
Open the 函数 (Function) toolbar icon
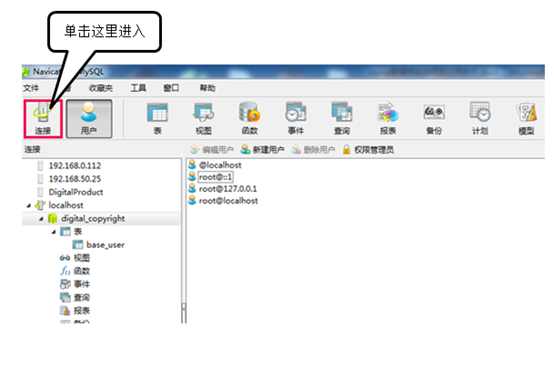[x=249, y=119]
